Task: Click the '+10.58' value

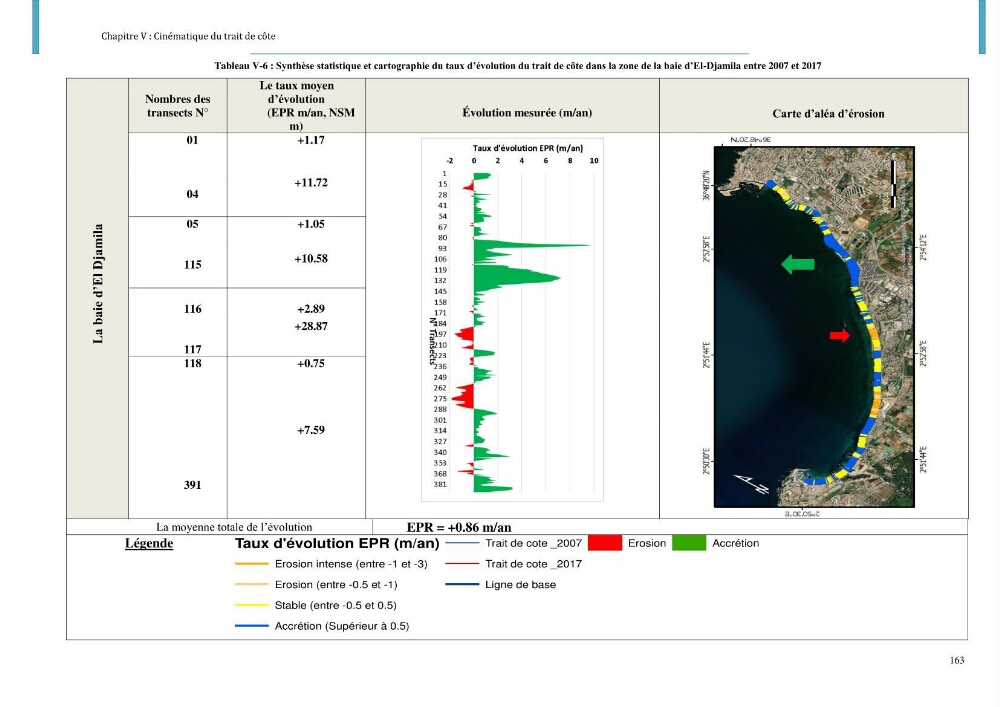Action: click(311, 259)
